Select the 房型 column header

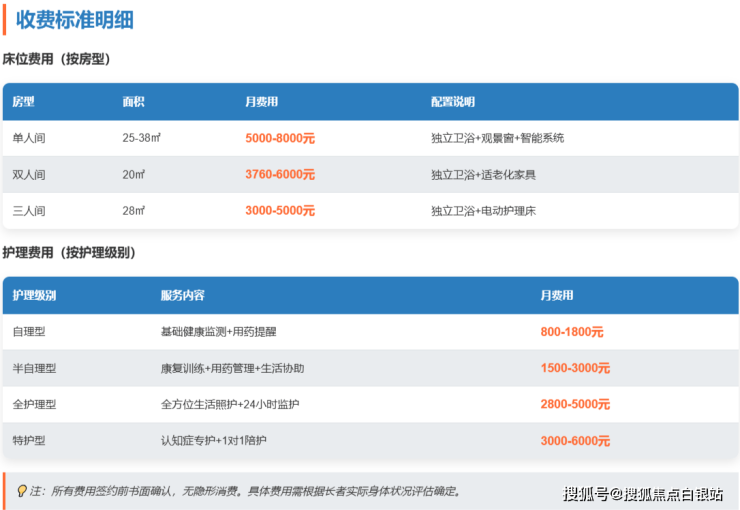(24, 102)
